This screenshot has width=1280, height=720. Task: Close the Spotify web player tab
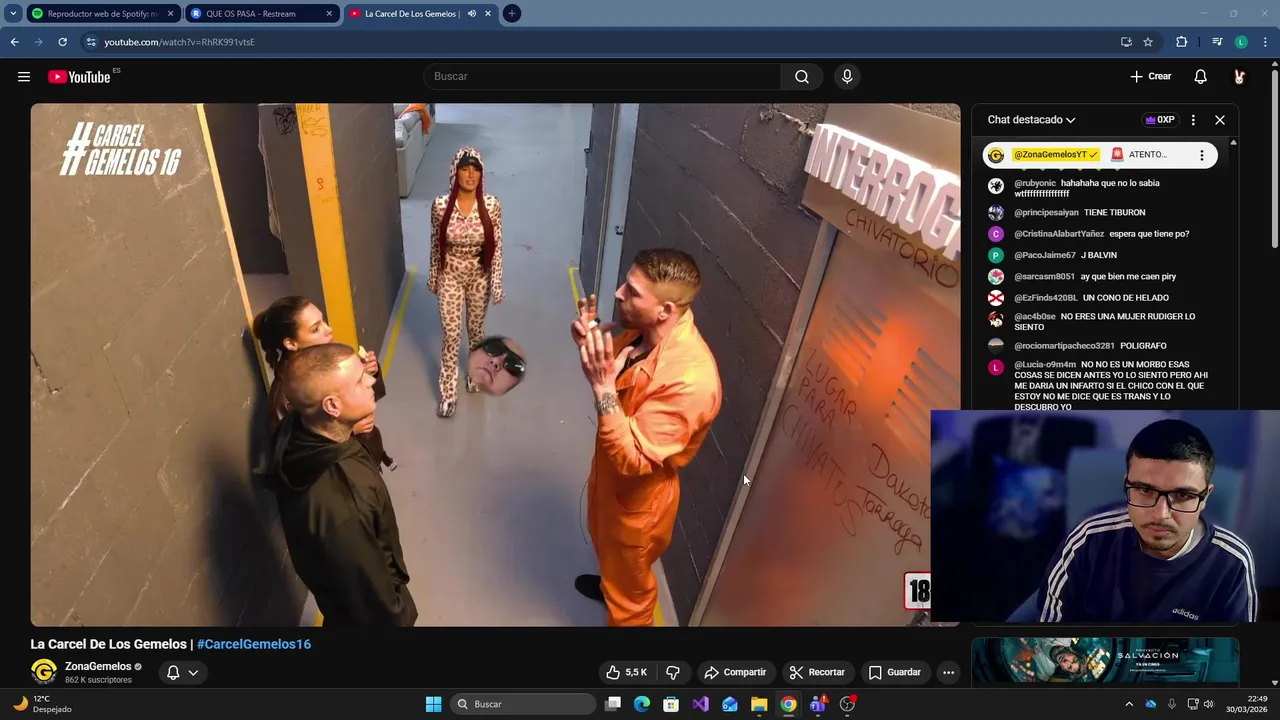tap(170, 14)
